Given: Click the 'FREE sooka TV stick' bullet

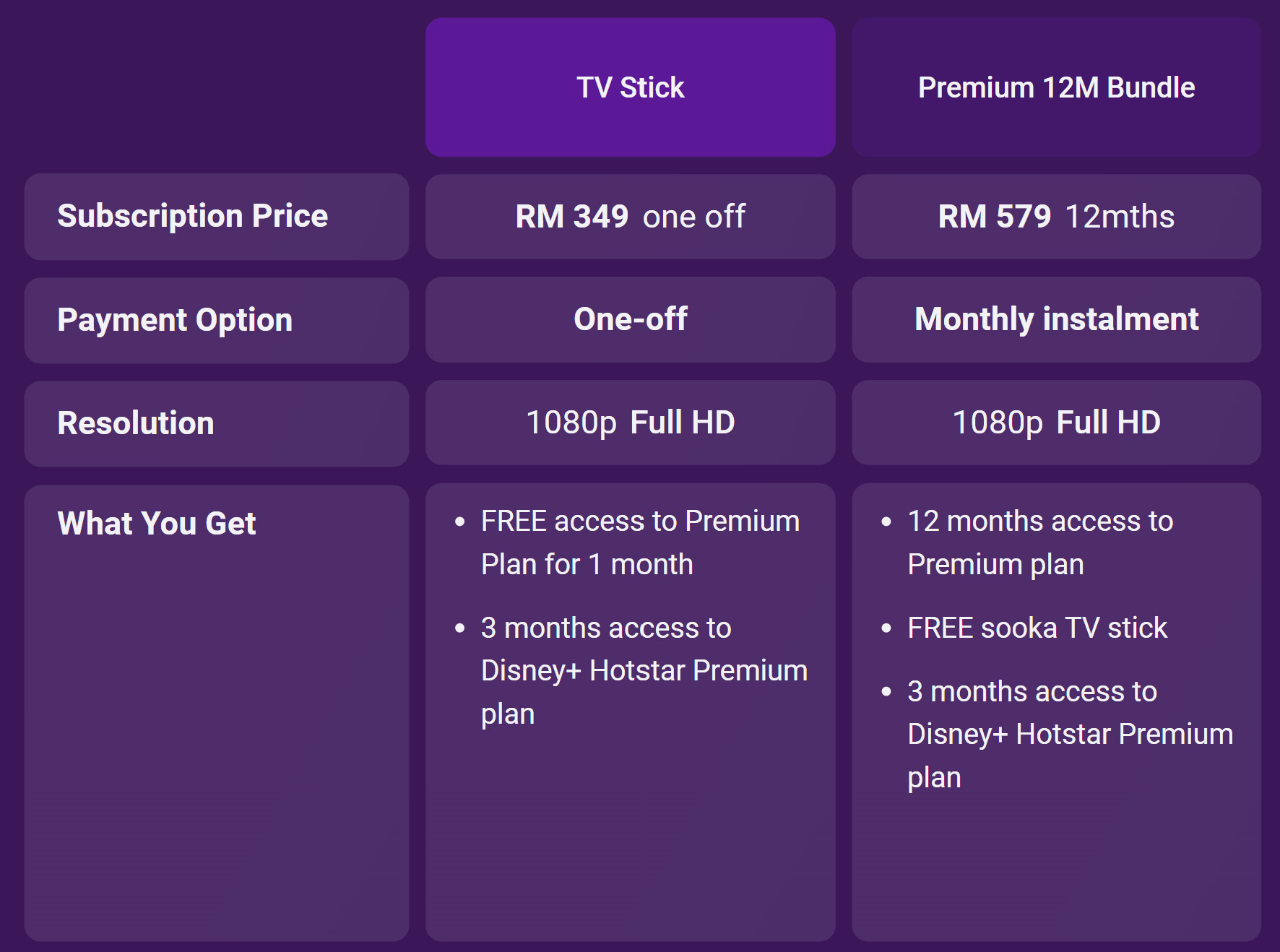Looking at the screenshot, I should [x=1037, y=628].
